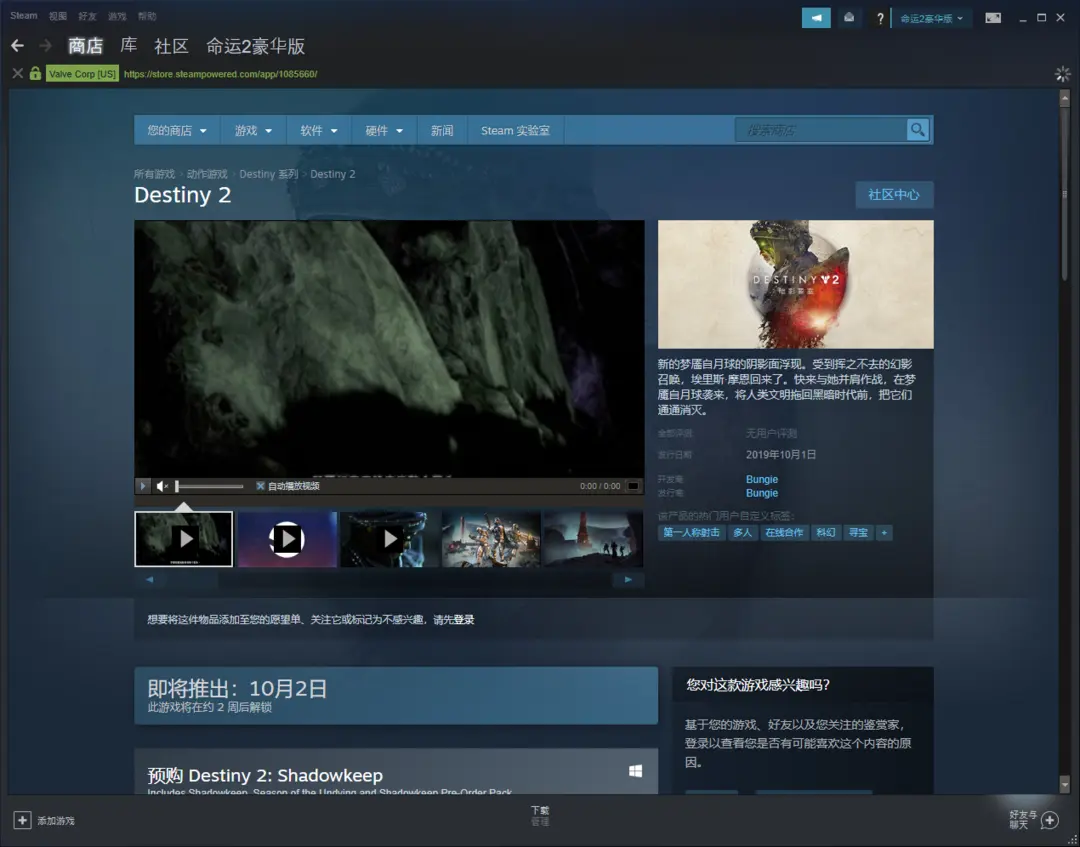Open the 命运2豪华版 profile tab
1080x847 pixels.
[256, 46]
